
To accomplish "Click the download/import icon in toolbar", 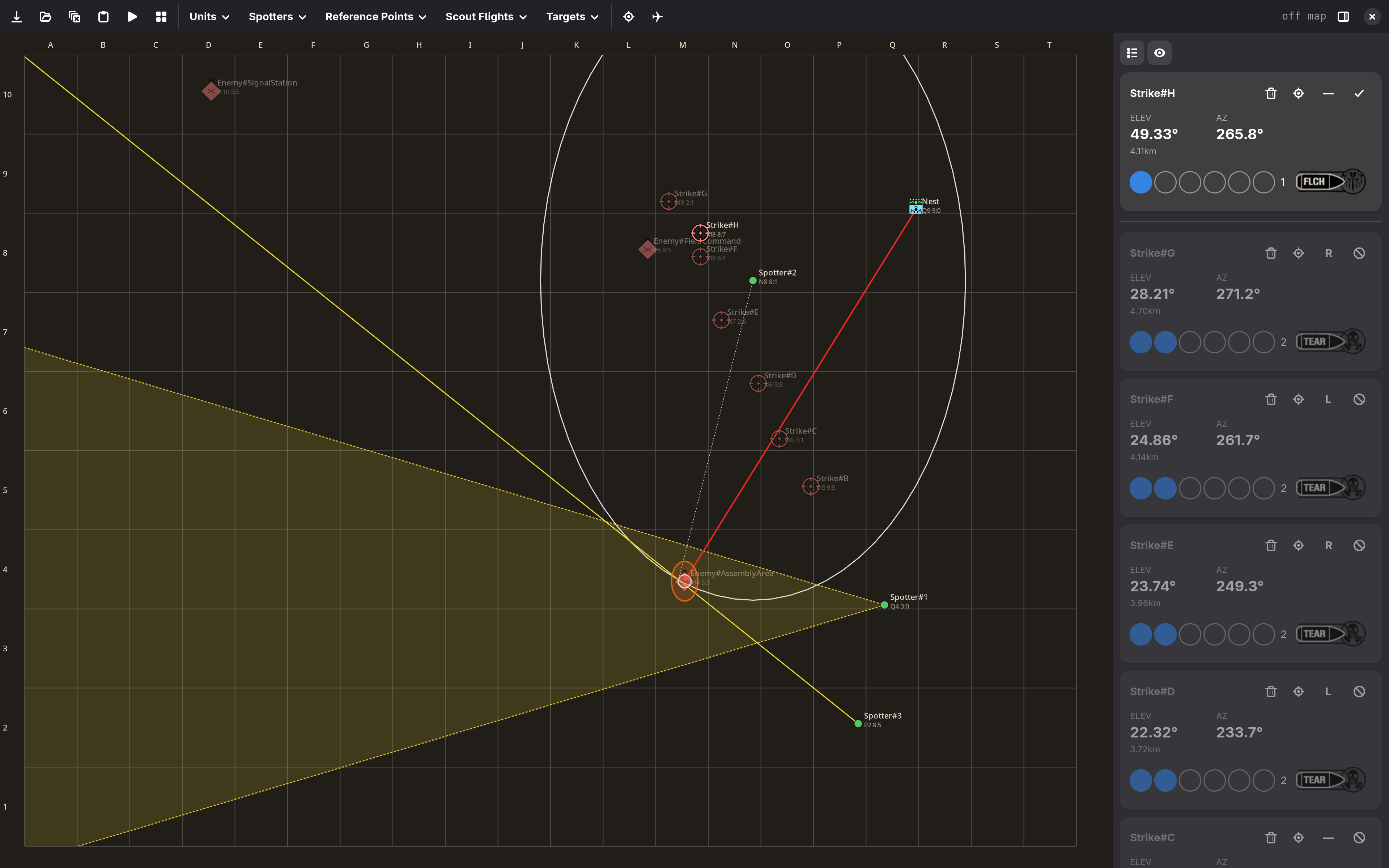I will click(17, 17).
